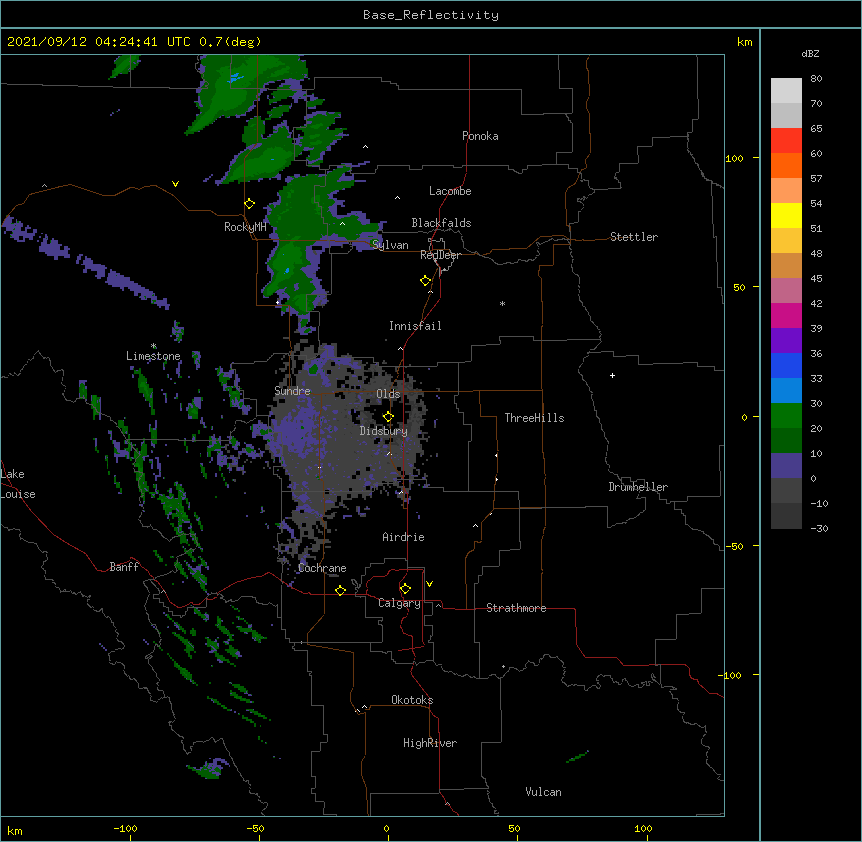The height and width of the screenshot is (842, 862).
Task: Click the yellow diamond marker above Calgary label
Action: click(405, 589)
